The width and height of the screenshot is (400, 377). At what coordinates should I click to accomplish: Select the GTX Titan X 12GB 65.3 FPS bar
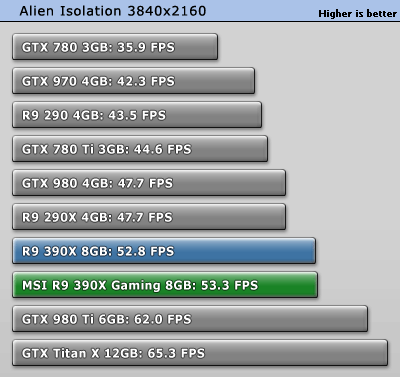[x=200, y=353]
